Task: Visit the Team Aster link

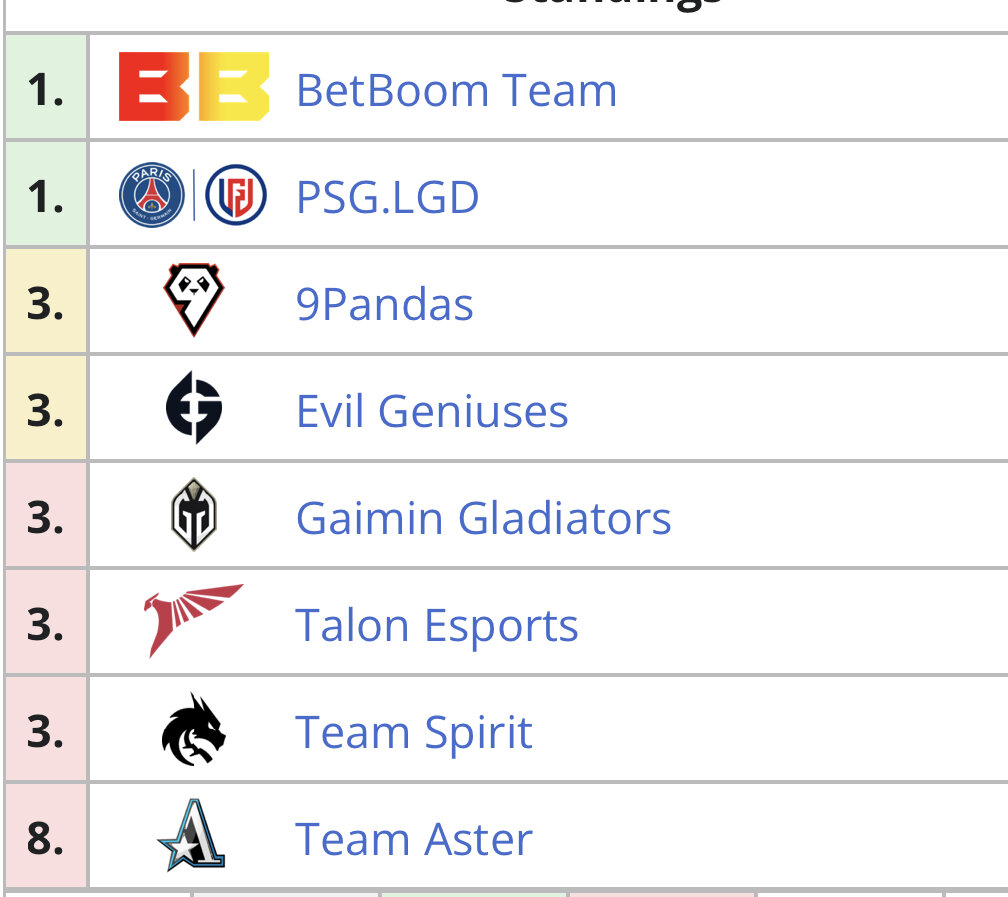Action: click(414, 839)
